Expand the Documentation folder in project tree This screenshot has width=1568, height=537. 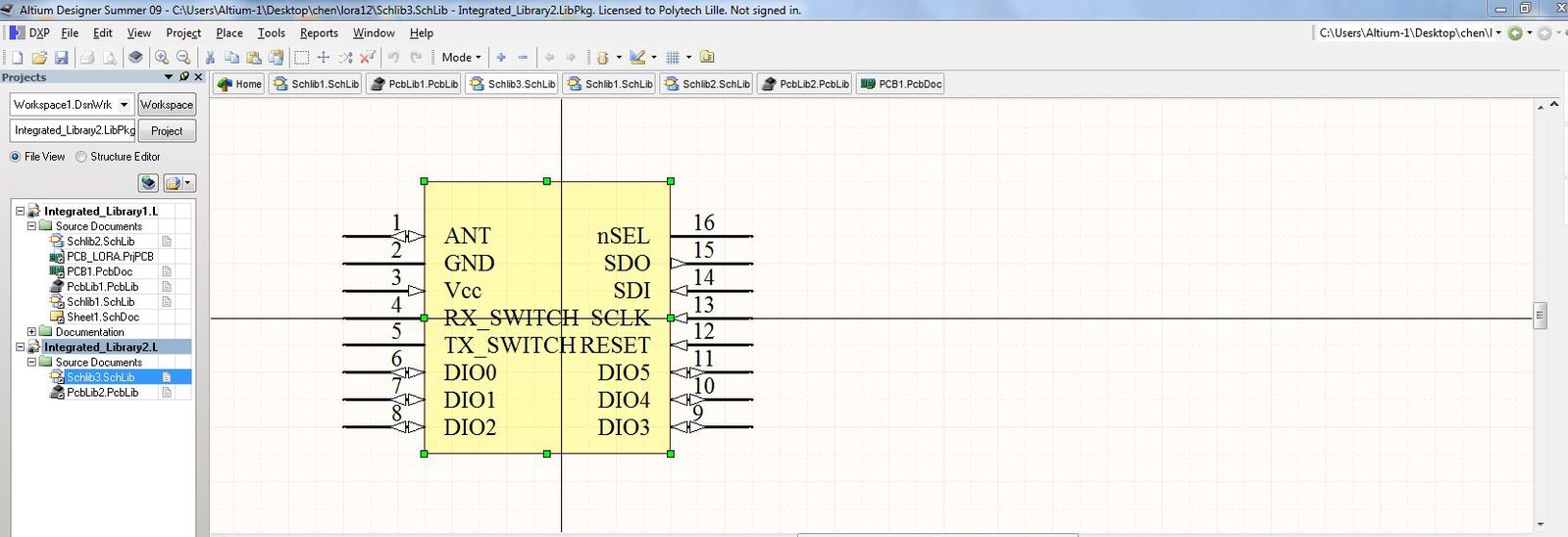(31, 332)
